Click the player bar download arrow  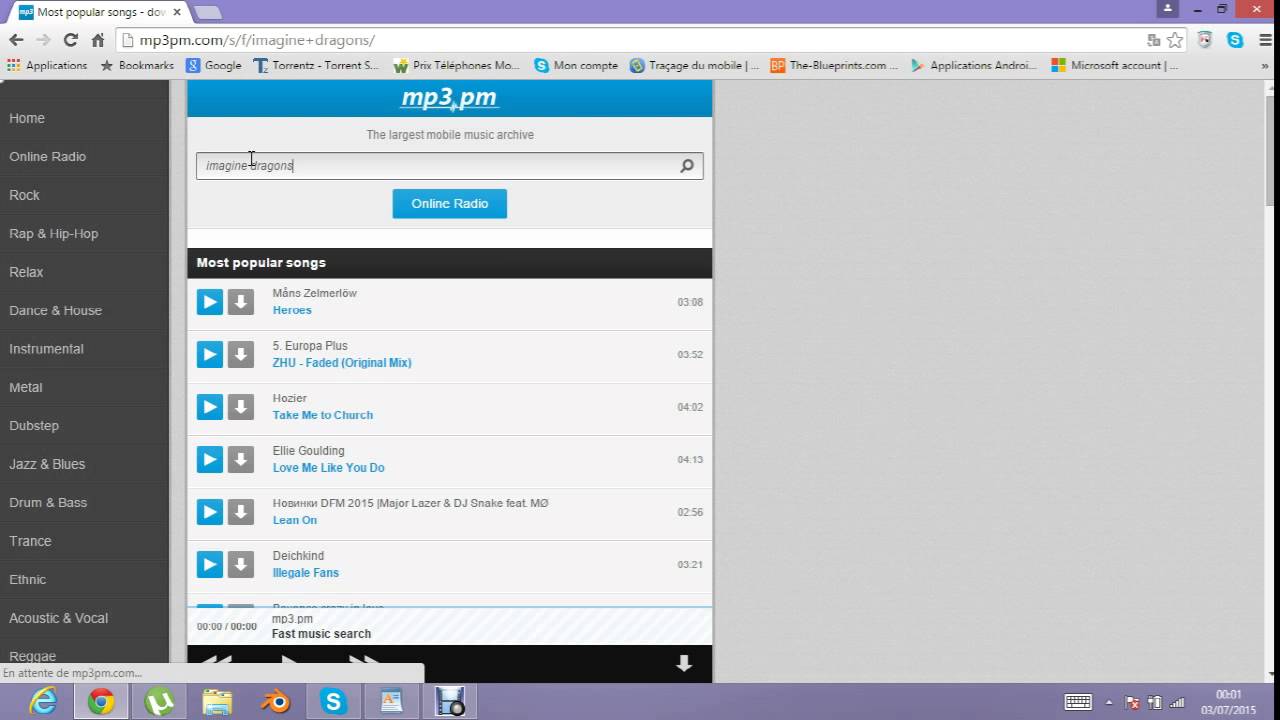pos(684,663)
